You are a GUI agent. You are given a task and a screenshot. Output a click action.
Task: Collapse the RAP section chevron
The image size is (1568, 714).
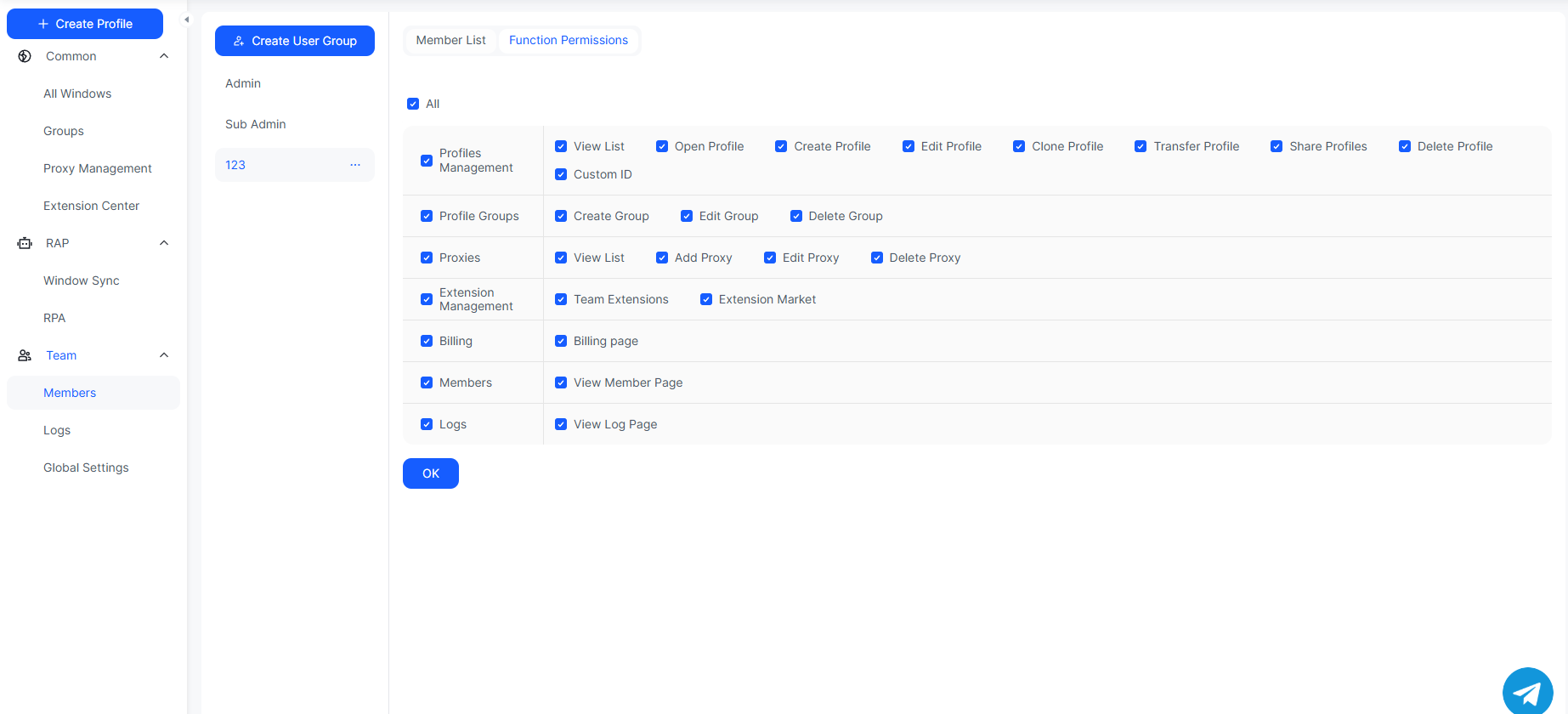coord(164,243)
